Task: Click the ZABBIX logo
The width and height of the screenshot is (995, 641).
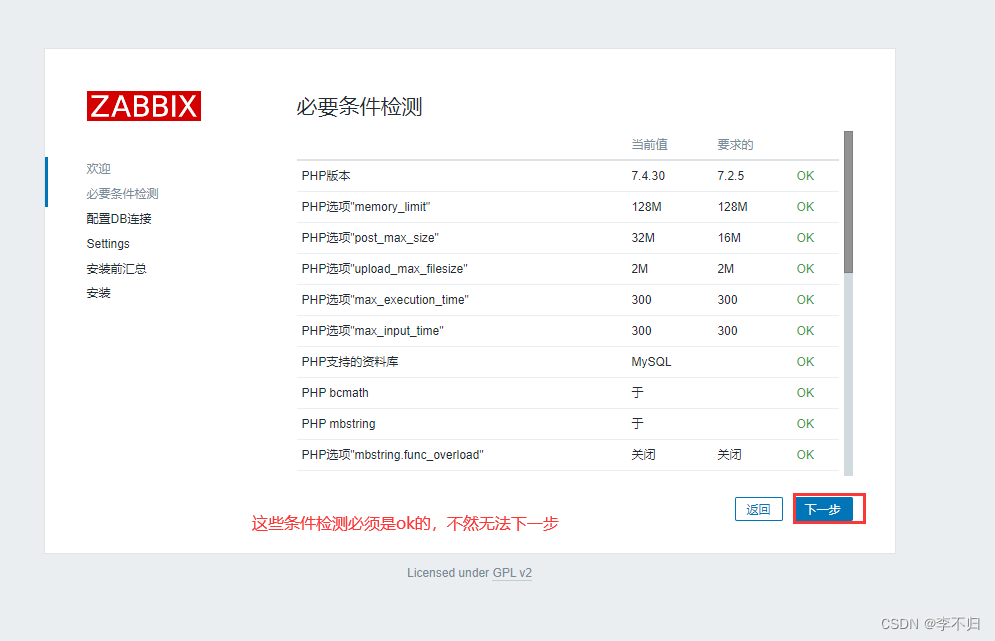Action: coord(144,106)
